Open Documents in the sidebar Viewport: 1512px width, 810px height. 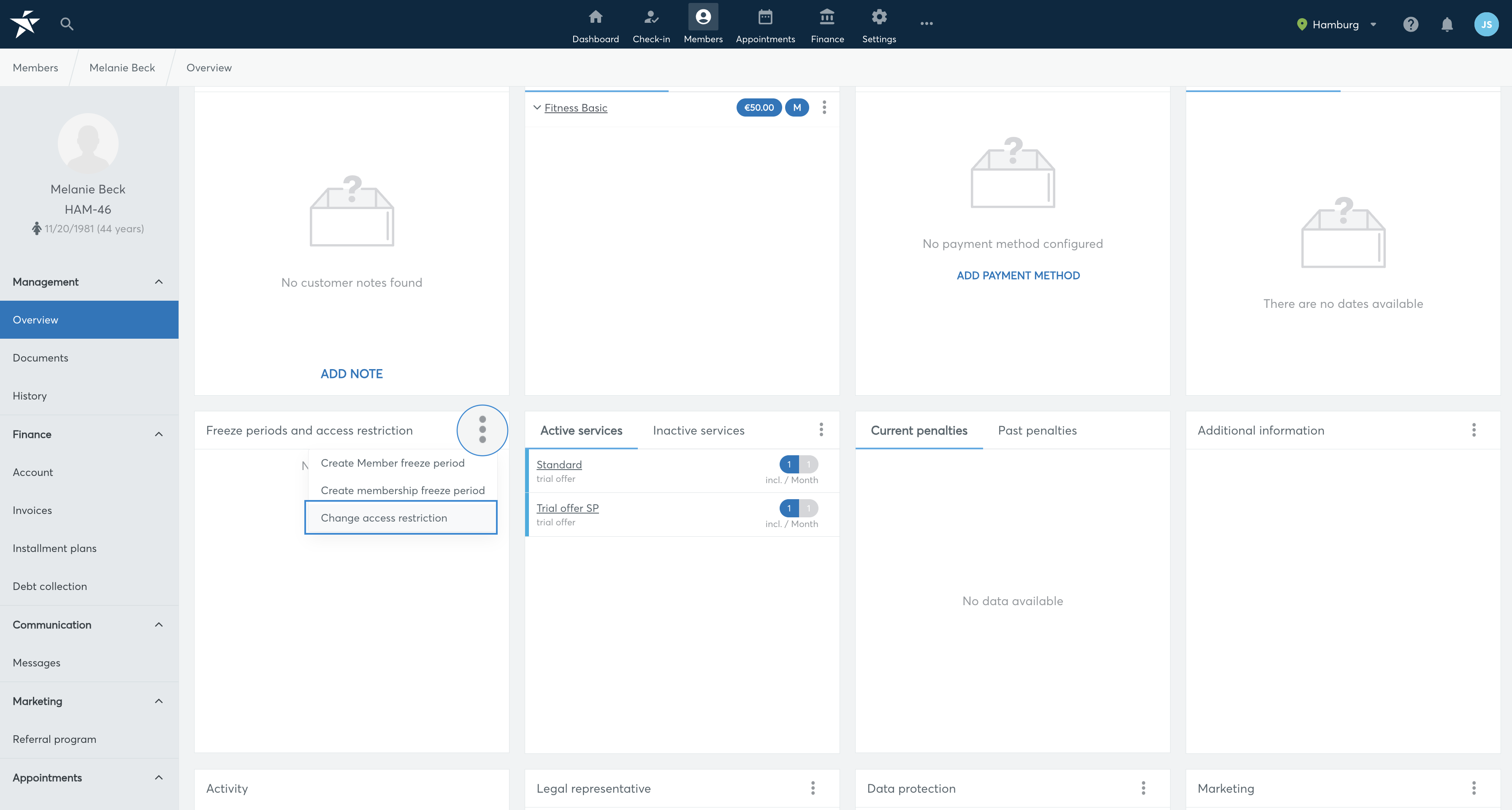pyautogui.click(x=89, y=358)
